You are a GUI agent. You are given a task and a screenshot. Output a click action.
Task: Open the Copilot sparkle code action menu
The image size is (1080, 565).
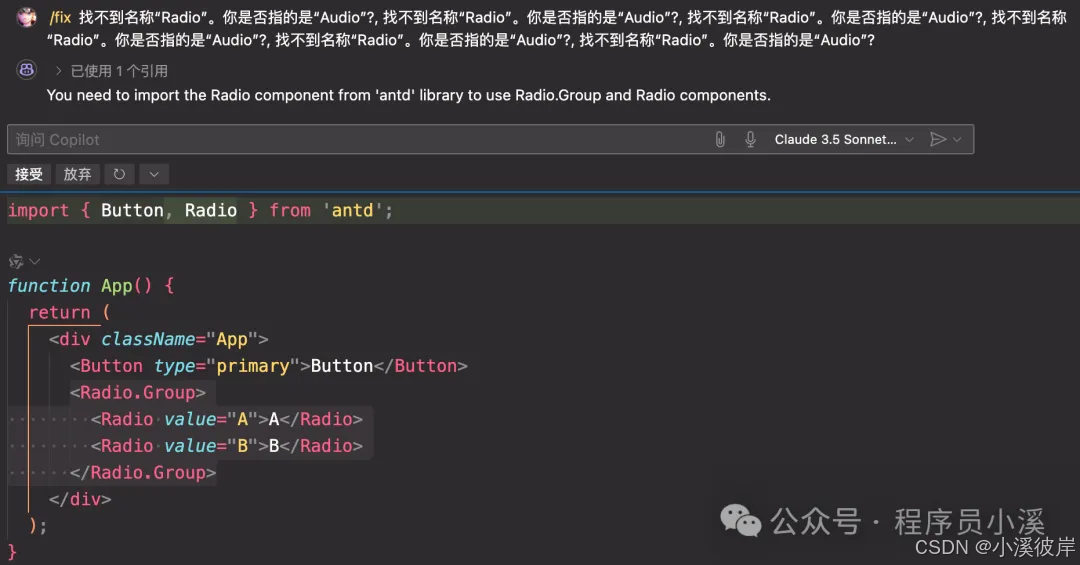click(23, 261)
